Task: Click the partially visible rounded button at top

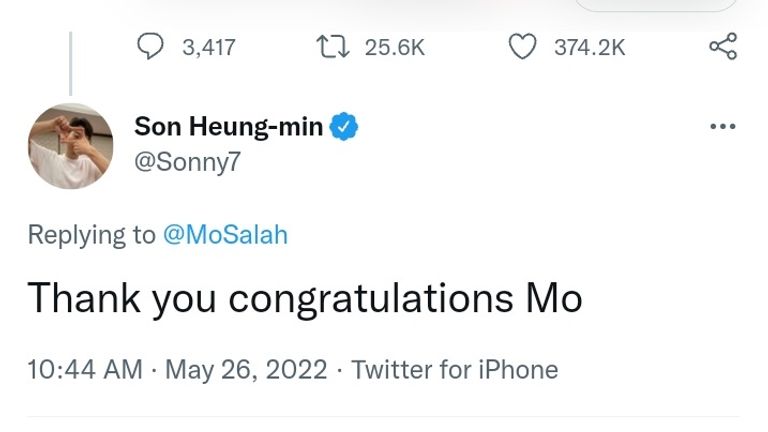Action: click(x=655, y=5)
